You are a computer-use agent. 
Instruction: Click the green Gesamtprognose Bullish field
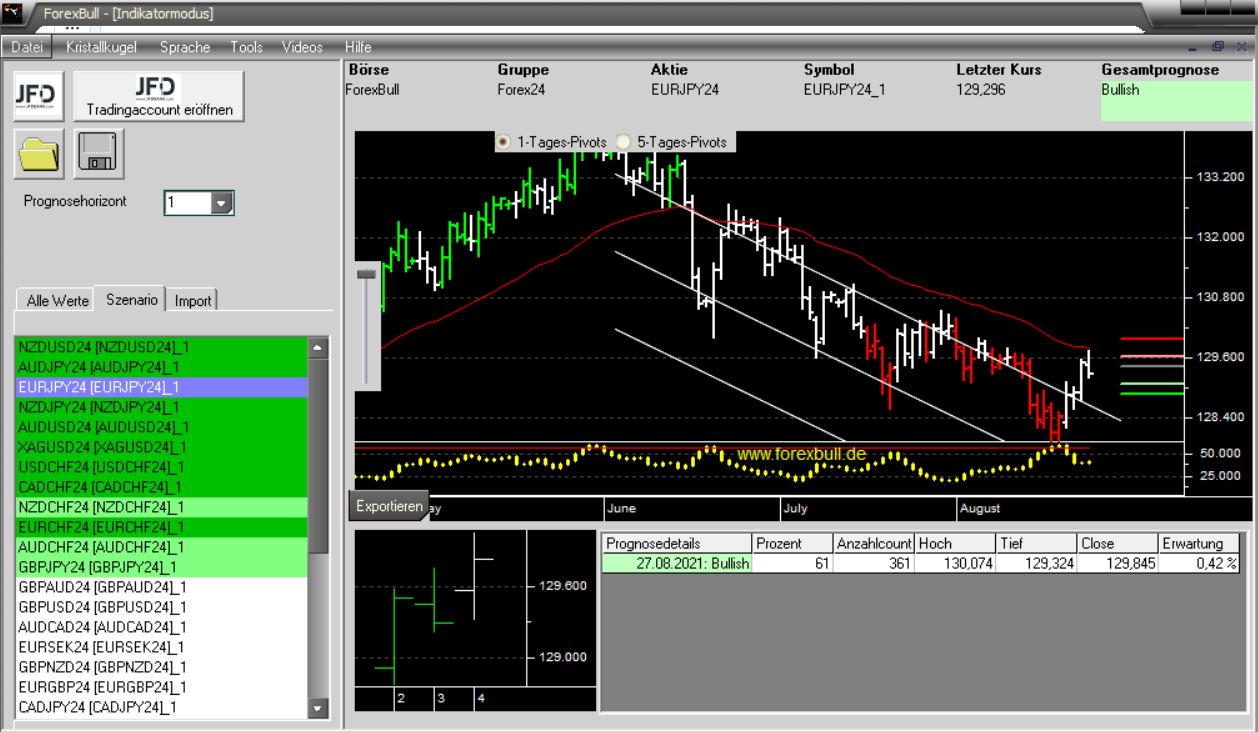coord(1176,101)
